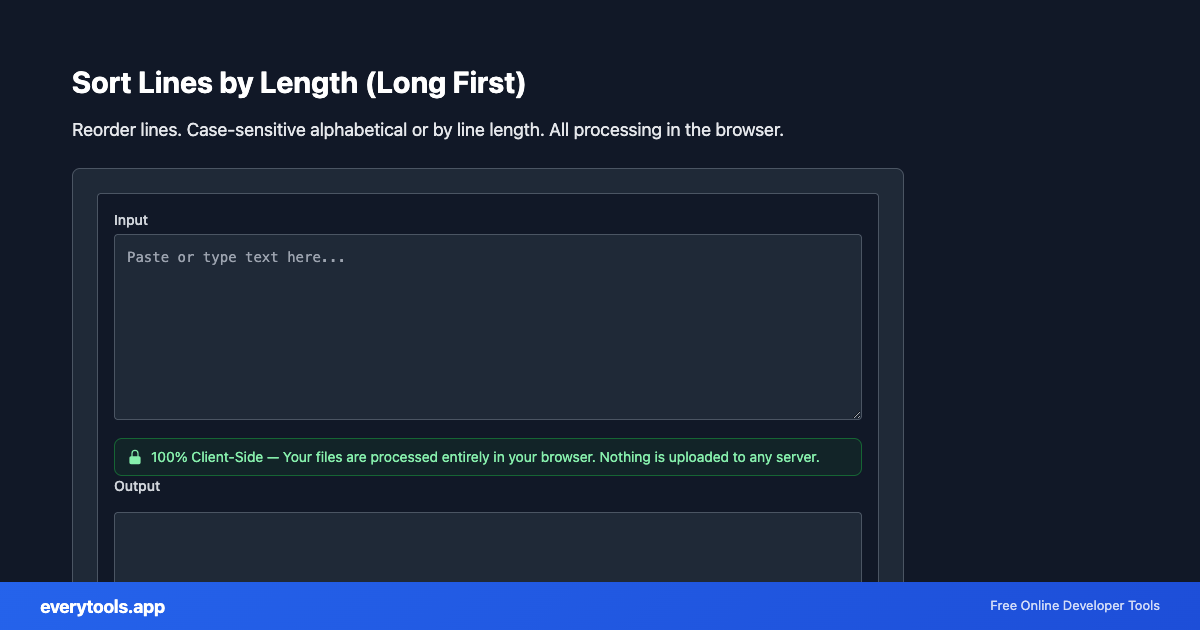
Task: Click the green lock icon in the privacy banner
Action: (x=135, y=457)
